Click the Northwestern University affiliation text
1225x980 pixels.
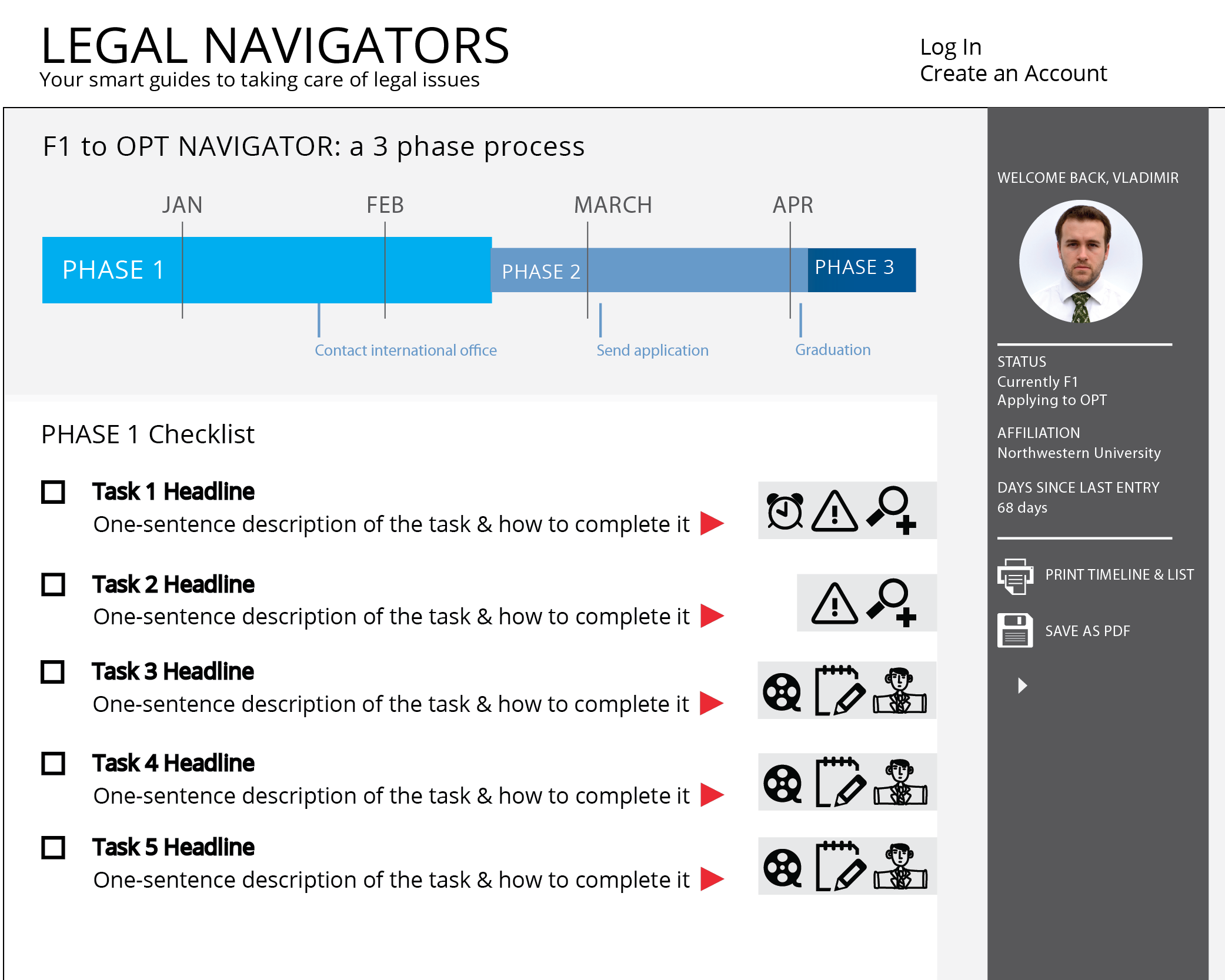pos(1079,453)
